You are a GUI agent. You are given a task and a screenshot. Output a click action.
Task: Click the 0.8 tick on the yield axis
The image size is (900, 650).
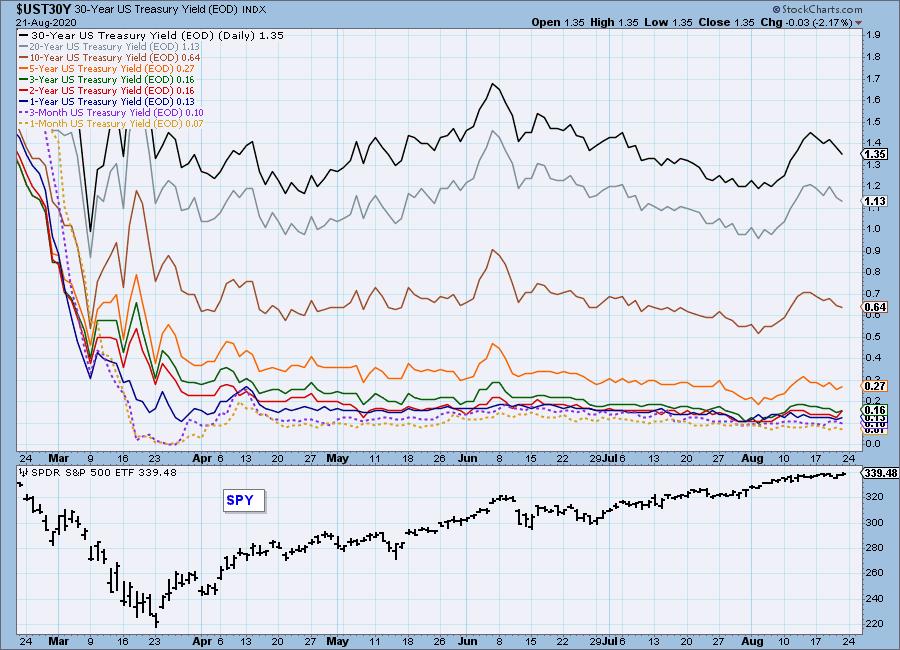click(x=873, y=272)
